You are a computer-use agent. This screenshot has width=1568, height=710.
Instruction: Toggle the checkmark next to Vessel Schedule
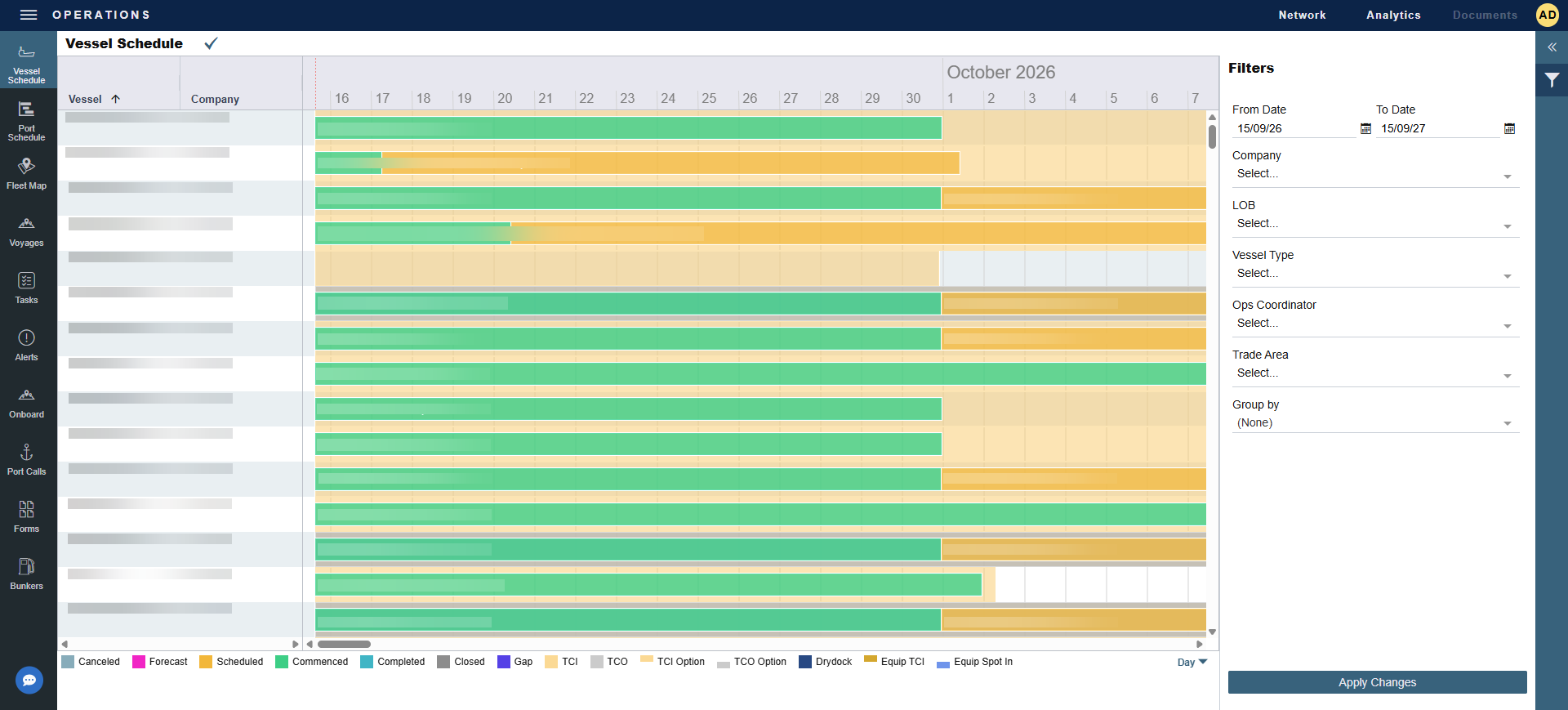coord(211,43)
